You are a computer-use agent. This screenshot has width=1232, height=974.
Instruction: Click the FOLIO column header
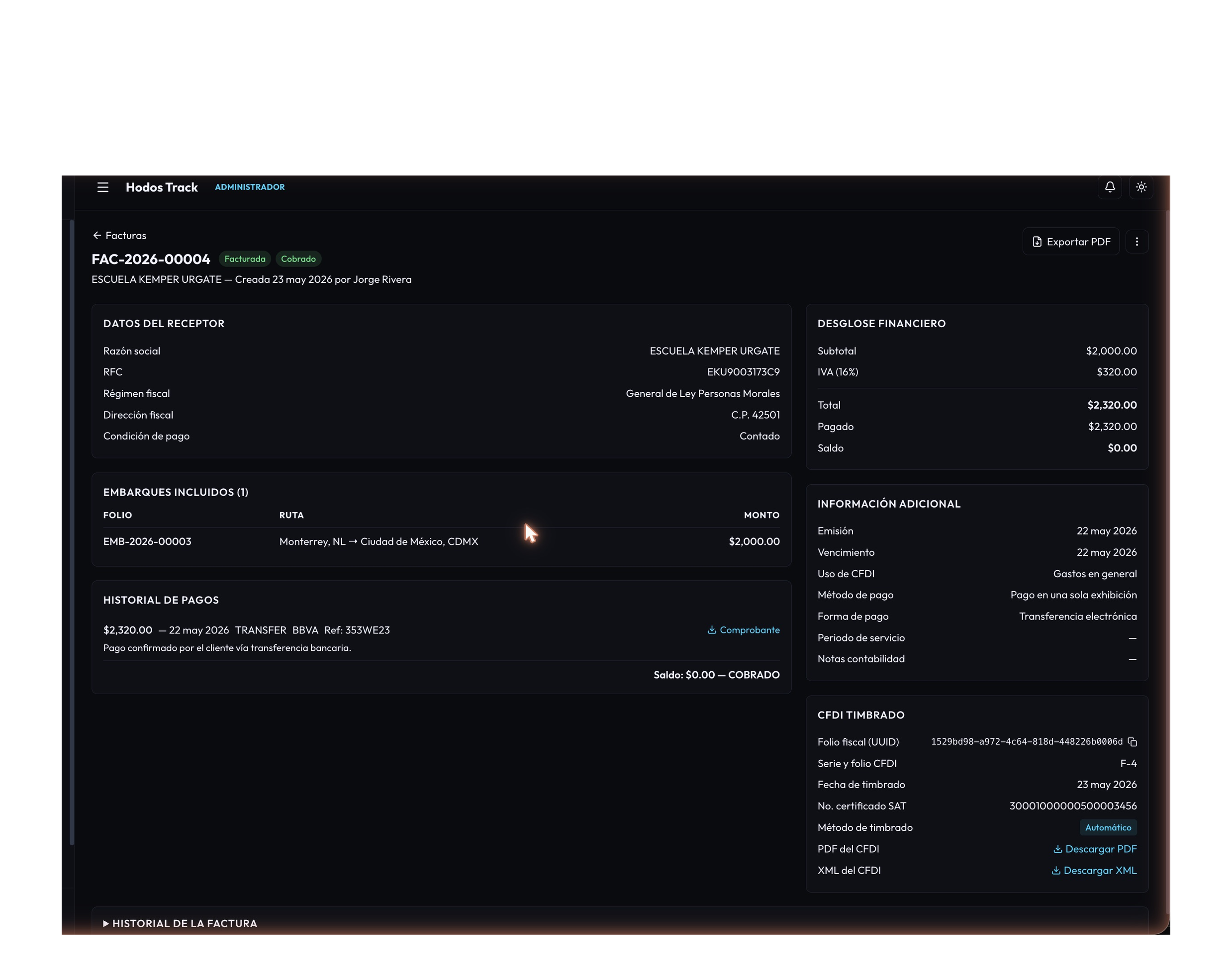117,515
